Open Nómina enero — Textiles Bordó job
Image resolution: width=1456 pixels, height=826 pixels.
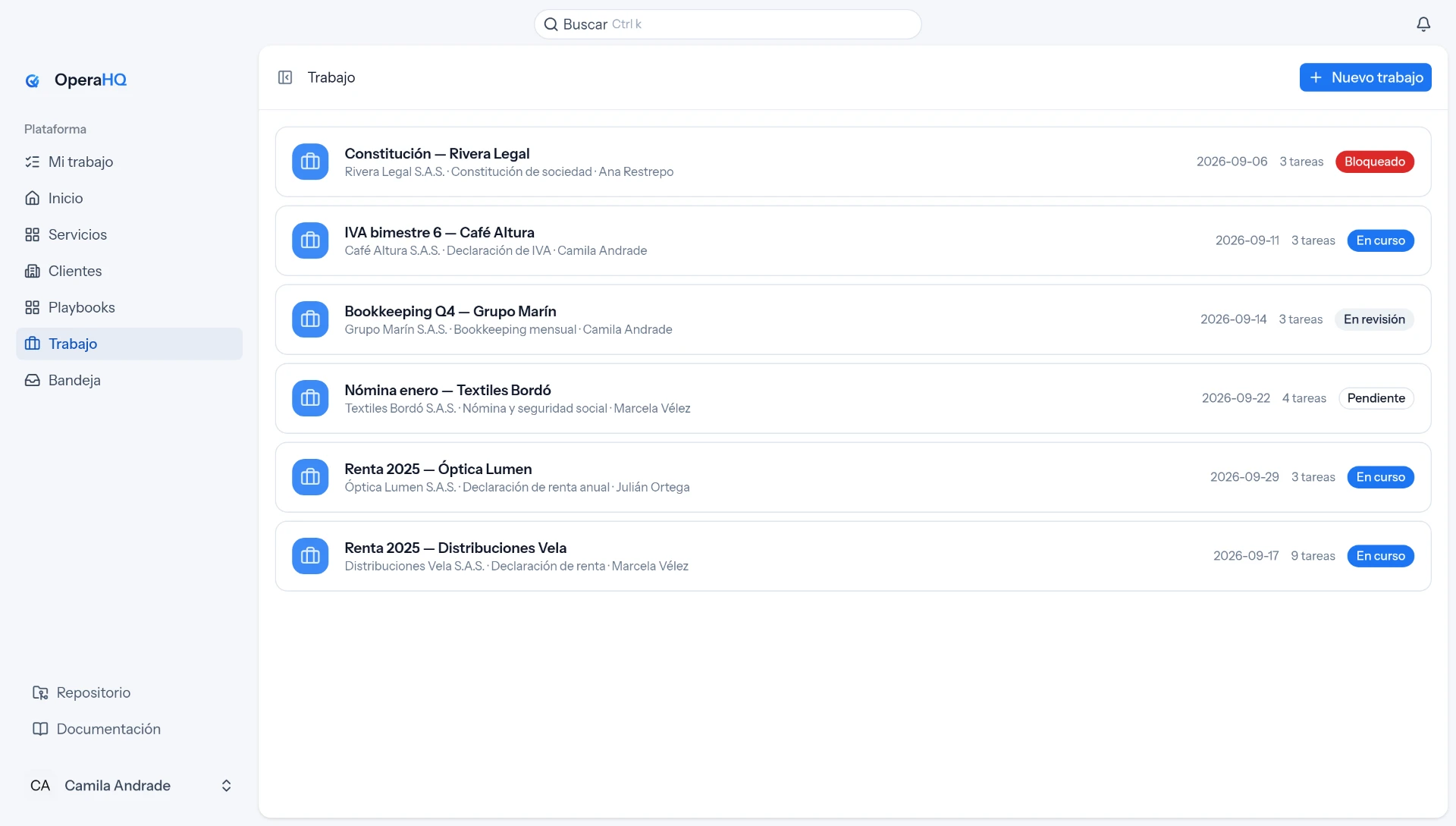pyautogui.click(x=853, y=398)
